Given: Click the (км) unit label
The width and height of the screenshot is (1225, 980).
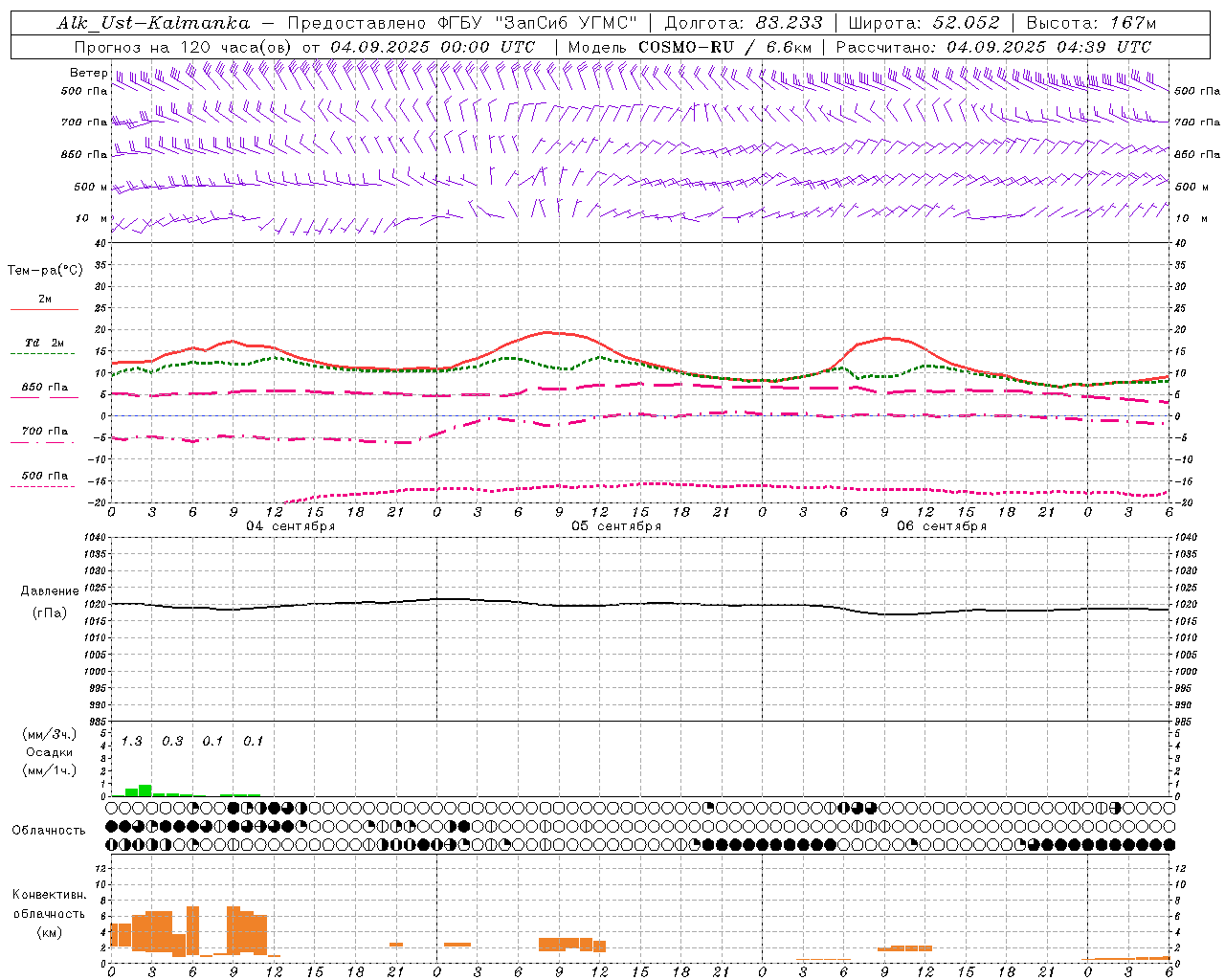Looking at the screenshot, I should click(49, 932).
